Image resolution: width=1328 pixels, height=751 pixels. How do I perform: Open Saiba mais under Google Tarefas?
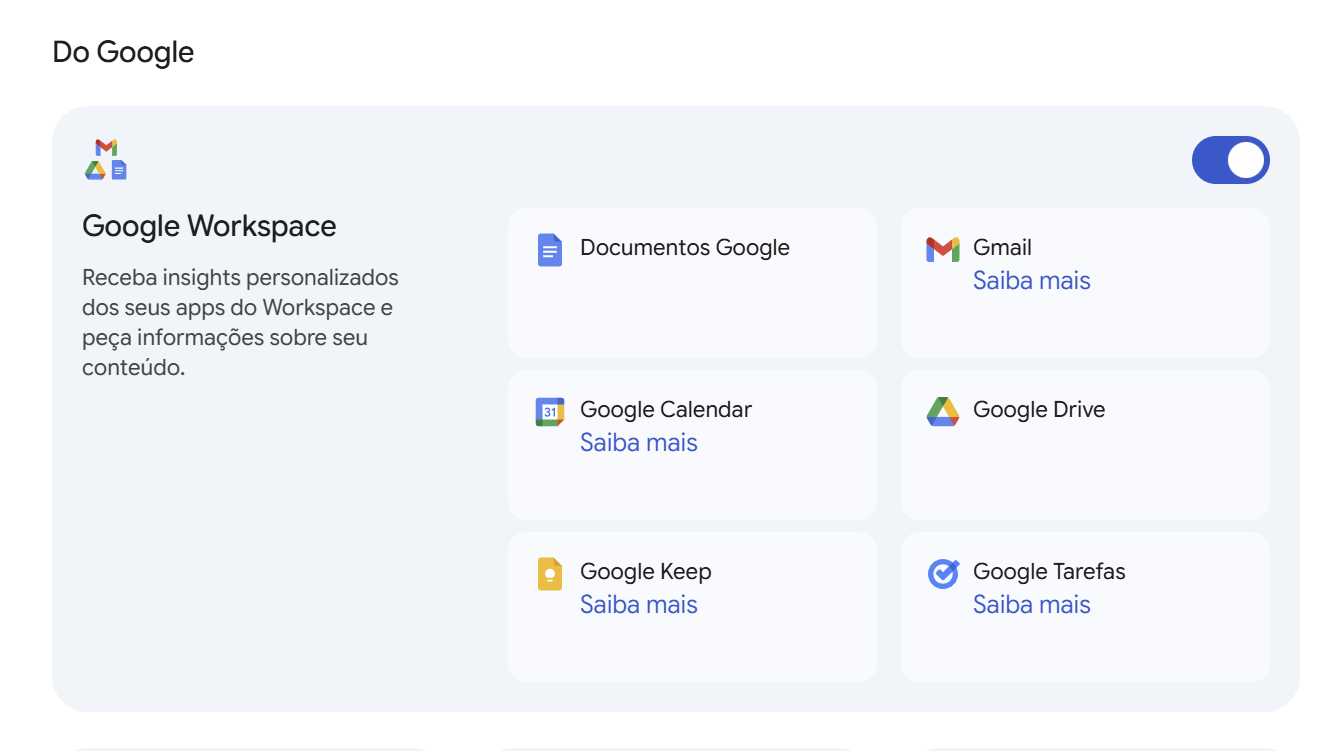pos(1031,605)
